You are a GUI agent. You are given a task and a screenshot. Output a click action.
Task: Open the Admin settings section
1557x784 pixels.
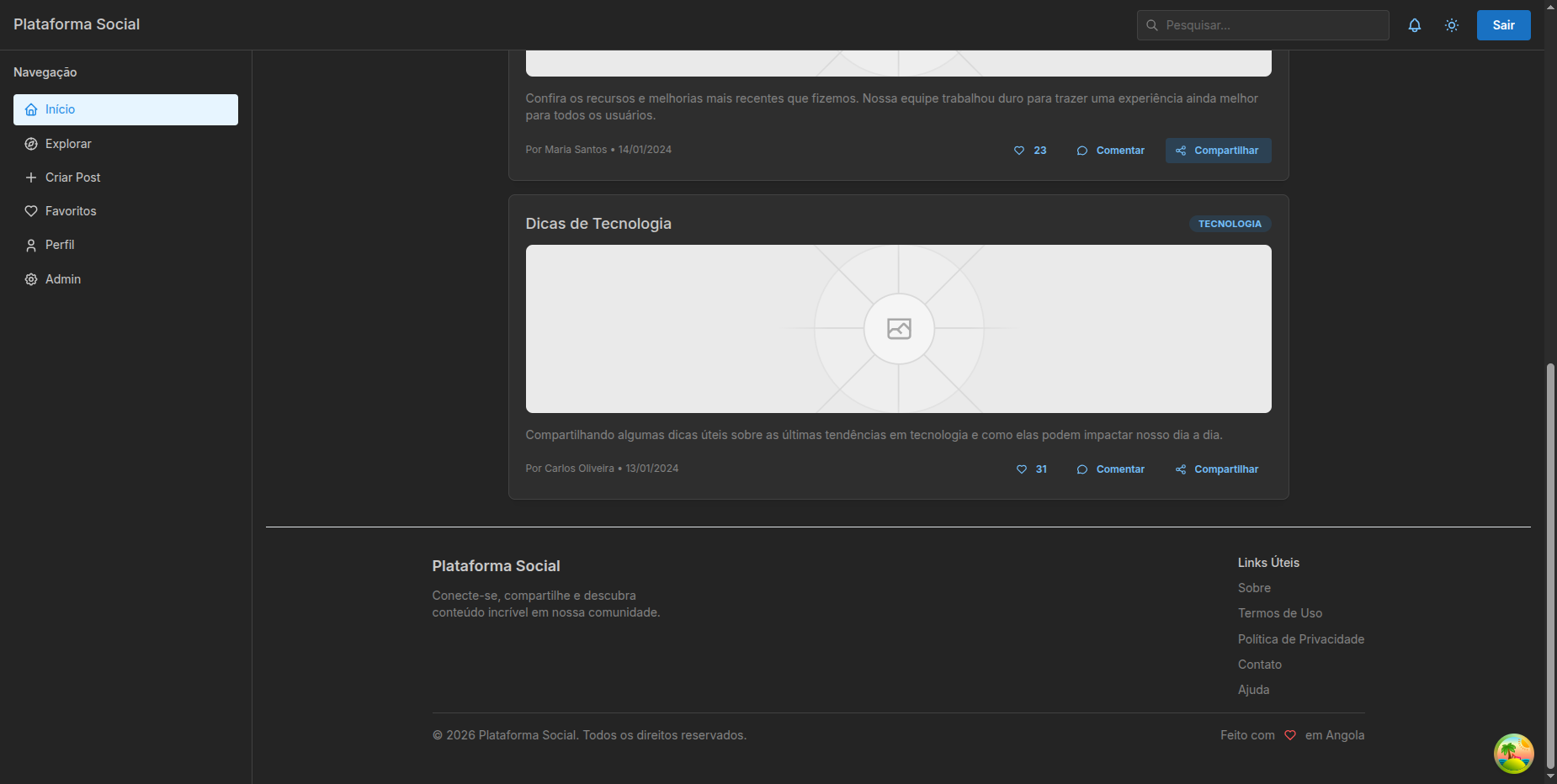(63, 279)
